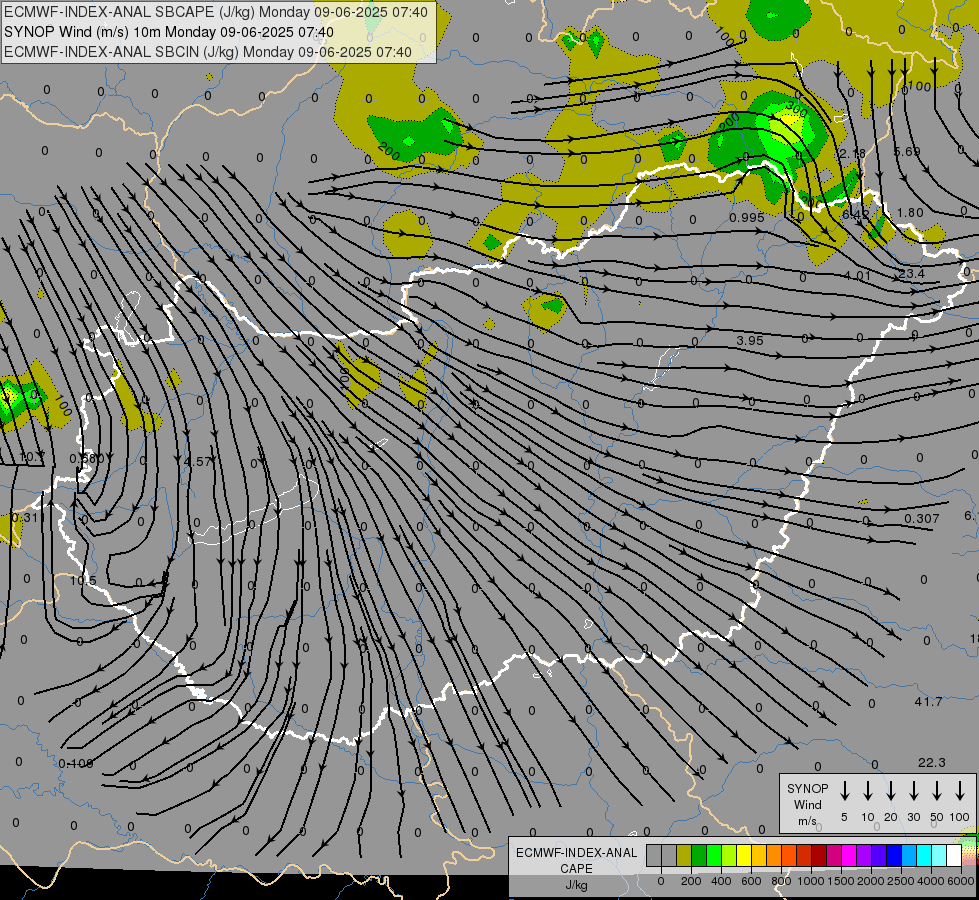This screenshot has height=900, width=979.
Task: Click the 4.01 value on the map
Action: [x=858, y=275]
